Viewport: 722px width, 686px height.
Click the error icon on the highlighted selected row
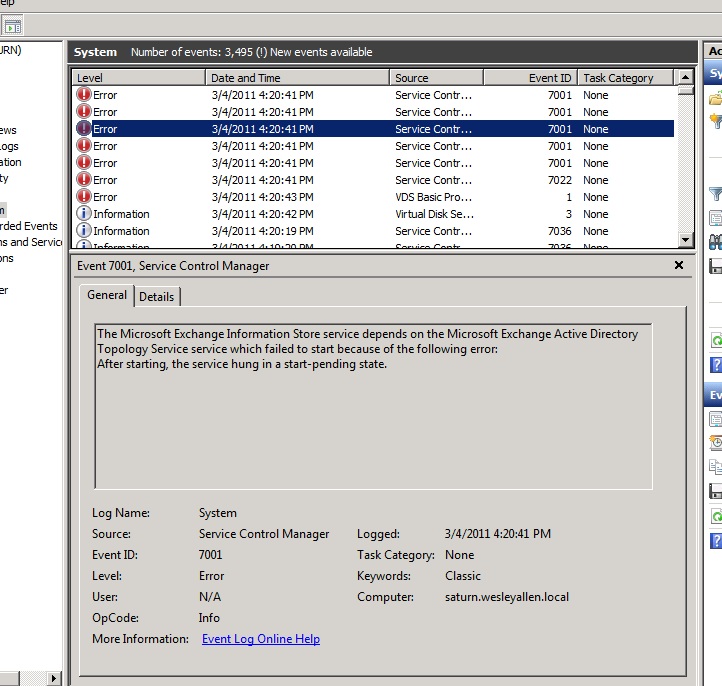(x=84, y=128)
